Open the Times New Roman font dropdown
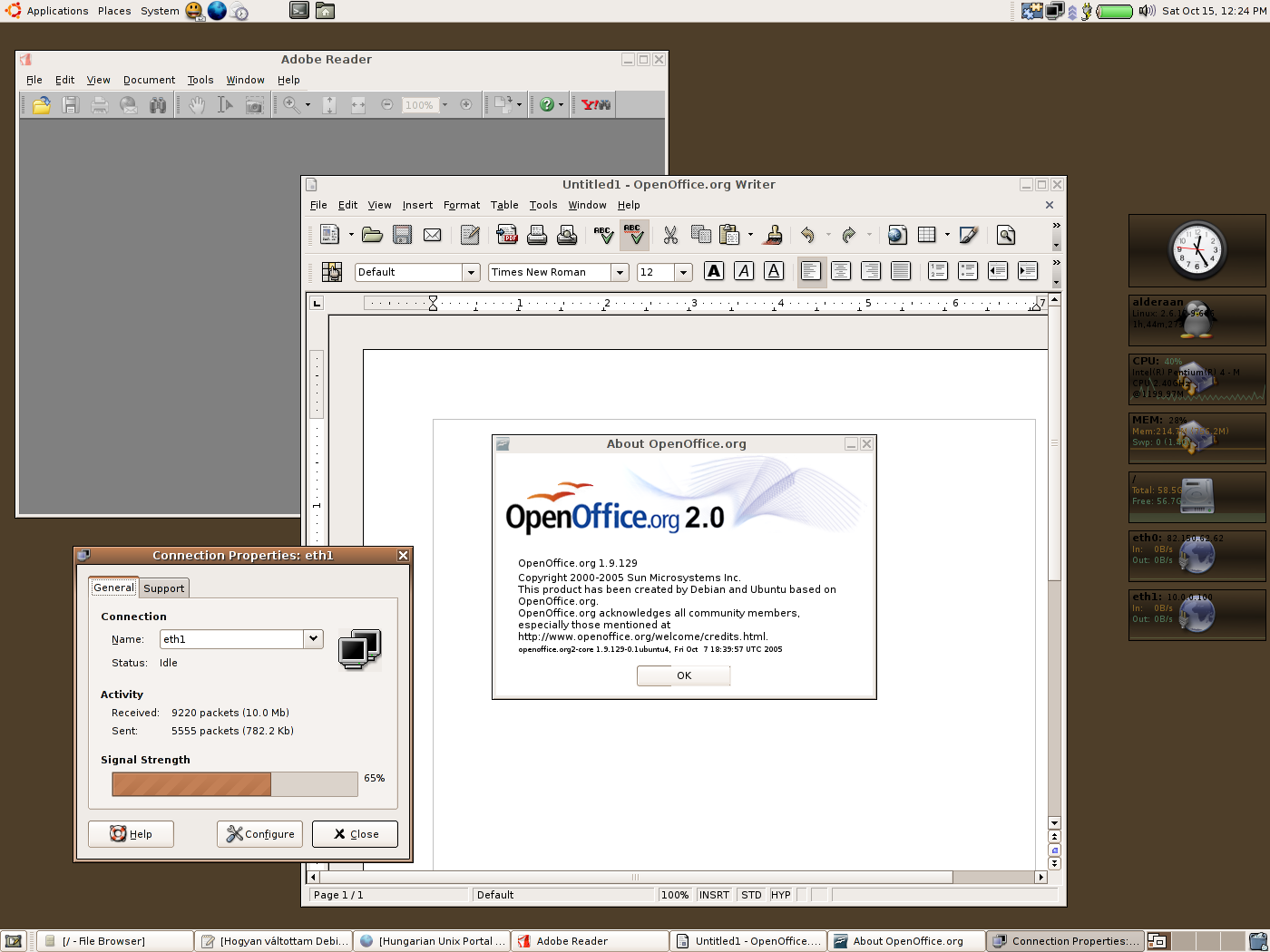 pyautogui.click(x=620, y=272)
